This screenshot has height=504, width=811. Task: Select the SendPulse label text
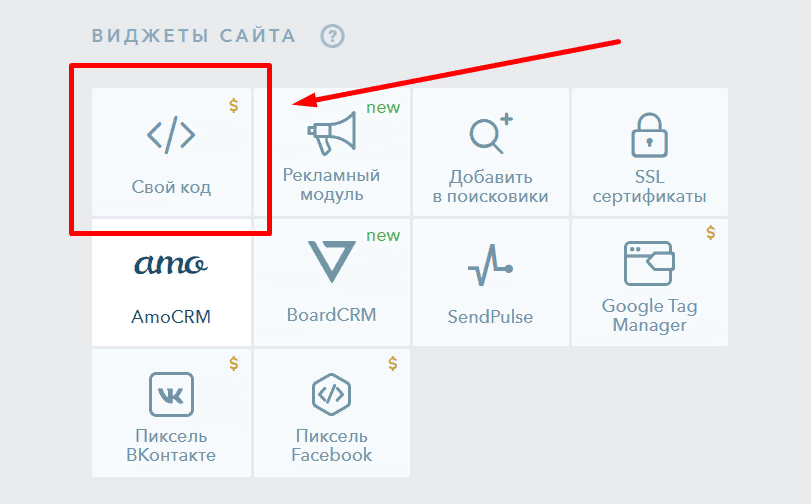coord(490,316)
